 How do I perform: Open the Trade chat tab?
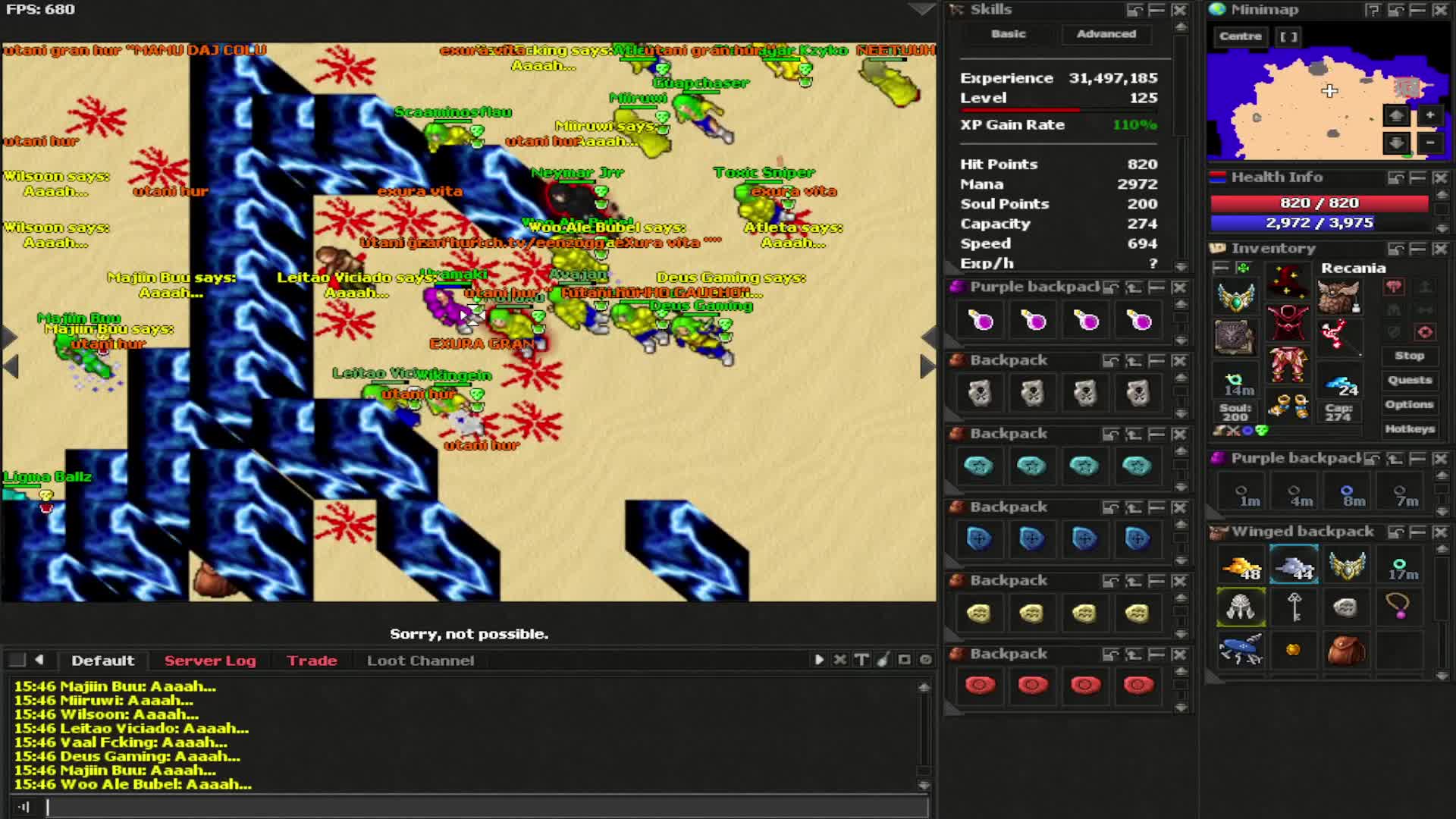click(x=312, y=661)
